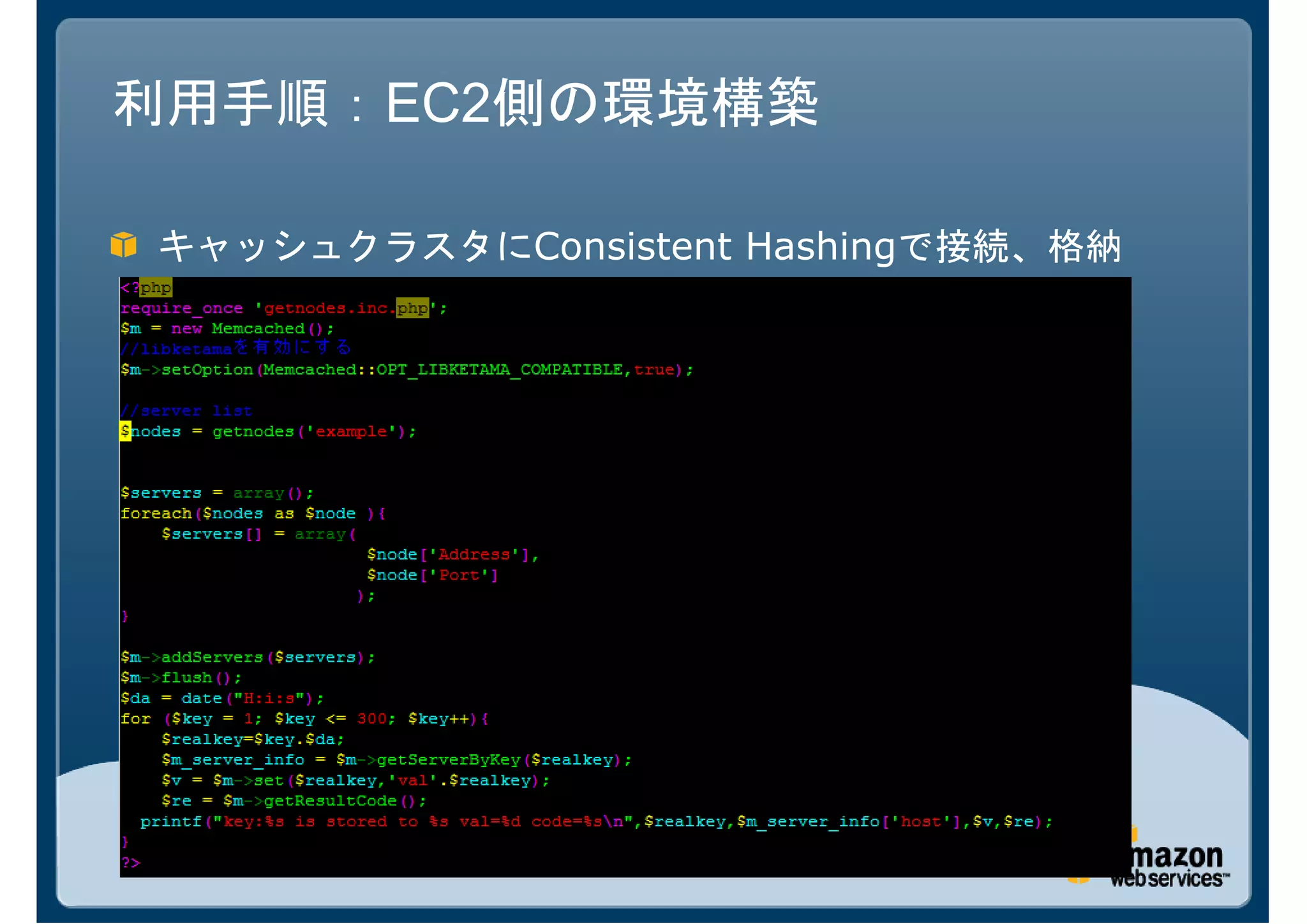Click the libketama Japanese comment line

coord(235,348)
